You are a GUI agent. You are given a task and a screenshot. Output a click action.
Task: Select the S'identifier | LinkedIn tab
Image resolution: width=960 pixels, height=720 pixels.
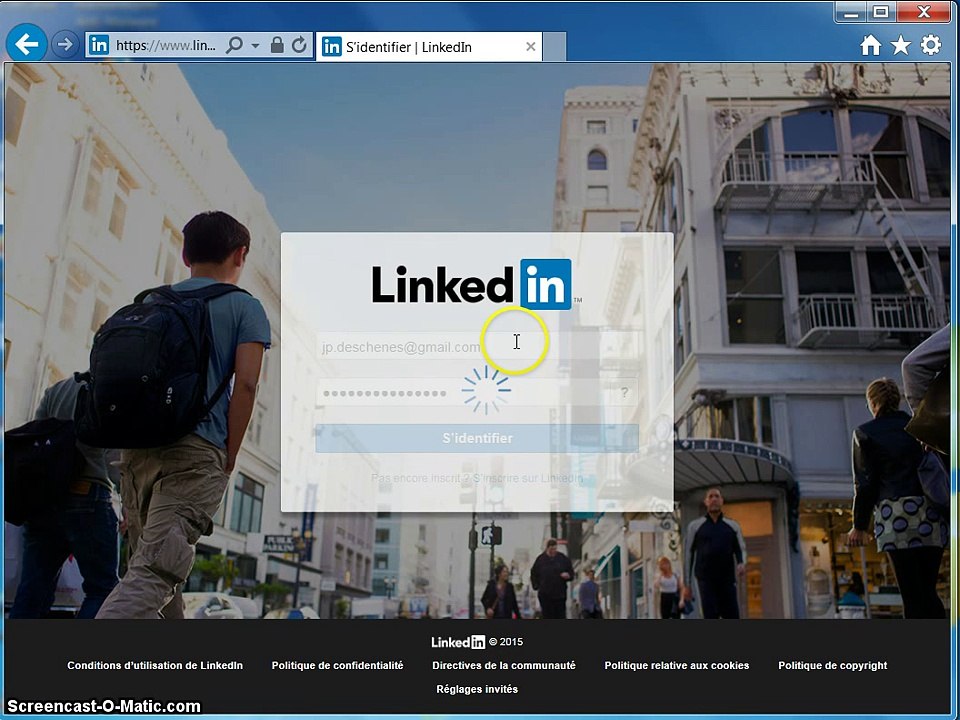point(429,47)
